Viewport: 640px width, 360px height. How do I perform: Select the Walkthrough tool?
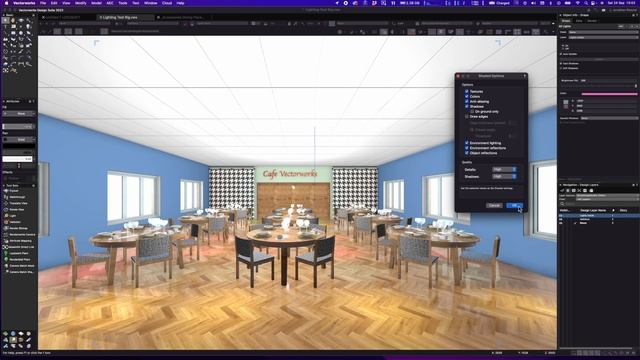[17, 197]
